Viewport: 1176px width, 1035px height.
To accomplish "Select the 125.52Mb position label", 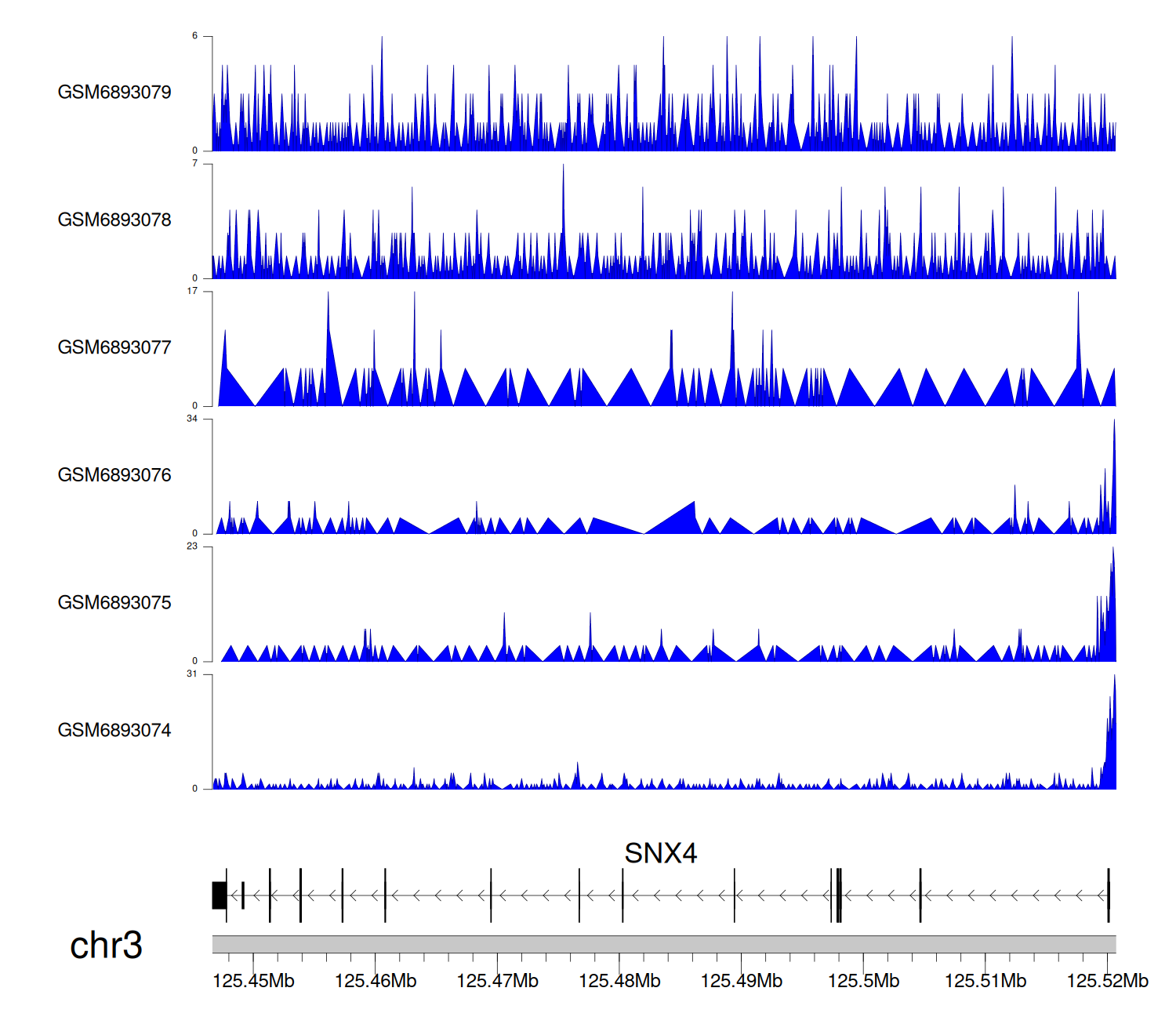I will pos(1107,981).
